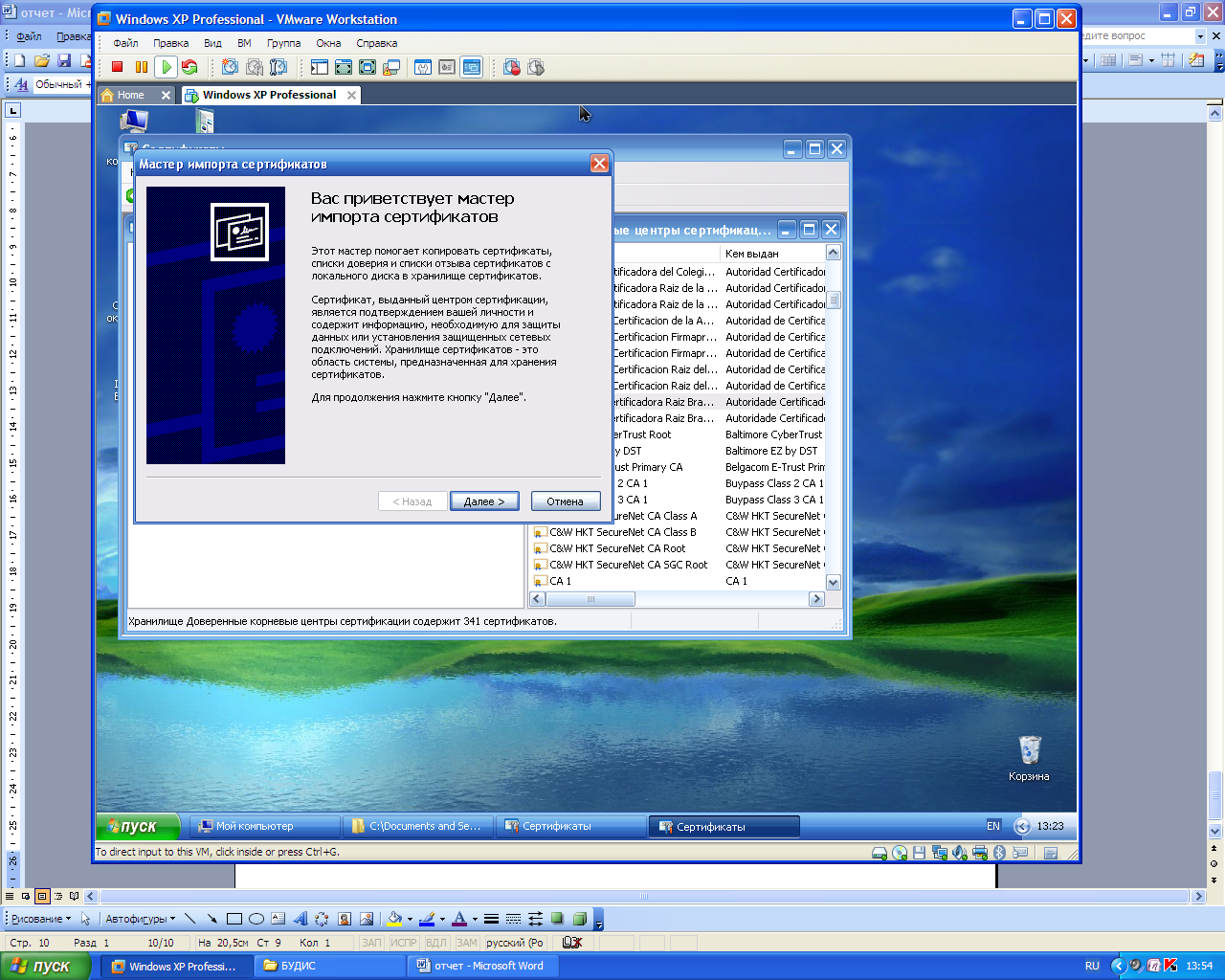Open the ВМ menu in VMware
The image size is (1225, 980).
(244, 43)
